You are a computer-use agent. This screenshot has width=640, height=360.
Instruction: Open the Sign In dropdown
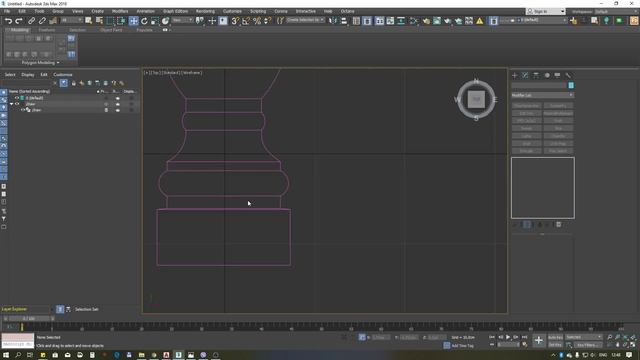pyautogui.click(x=546, y=11)
